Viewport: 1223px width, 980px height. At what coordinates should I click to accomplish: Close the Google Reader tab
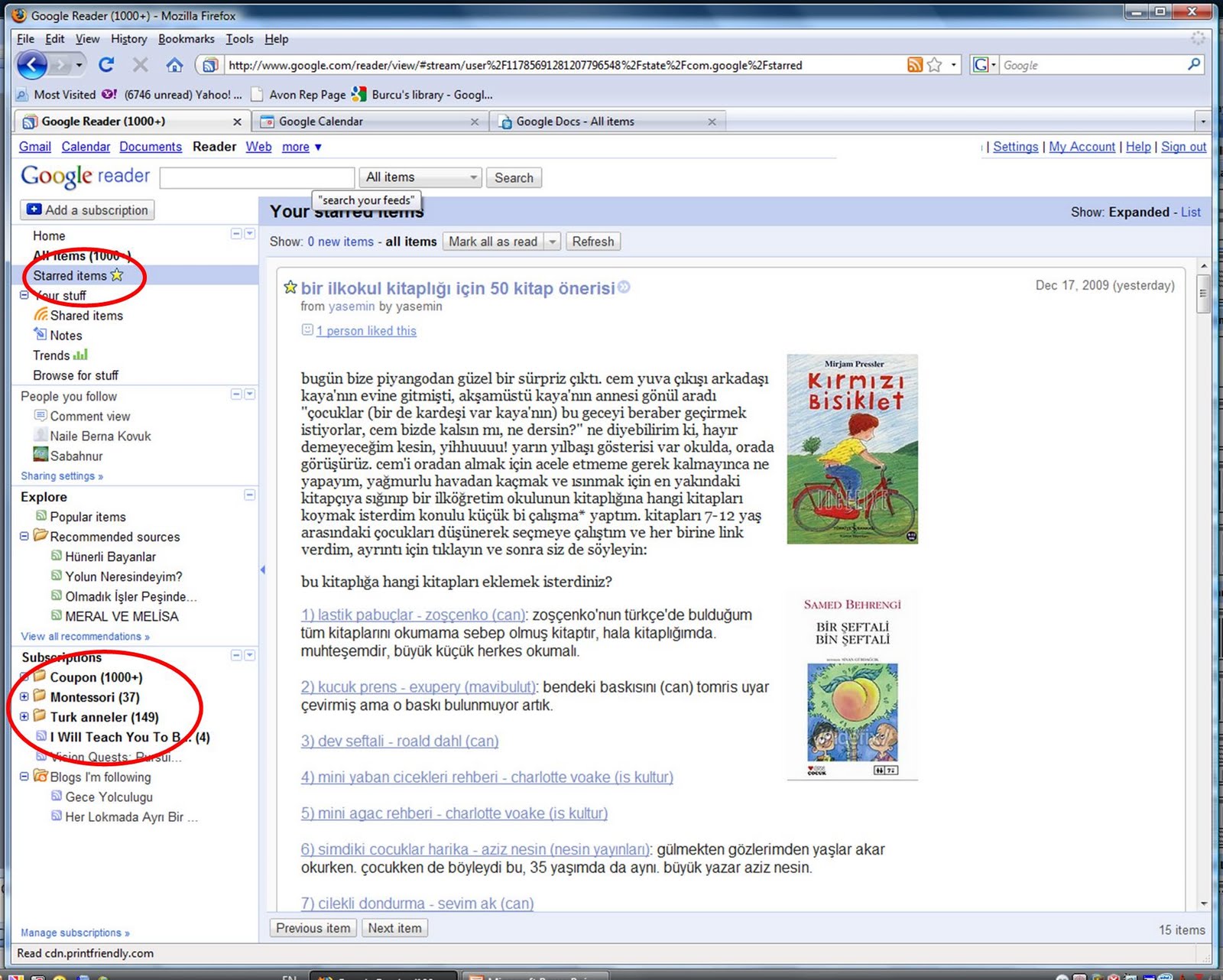(237, 122)
